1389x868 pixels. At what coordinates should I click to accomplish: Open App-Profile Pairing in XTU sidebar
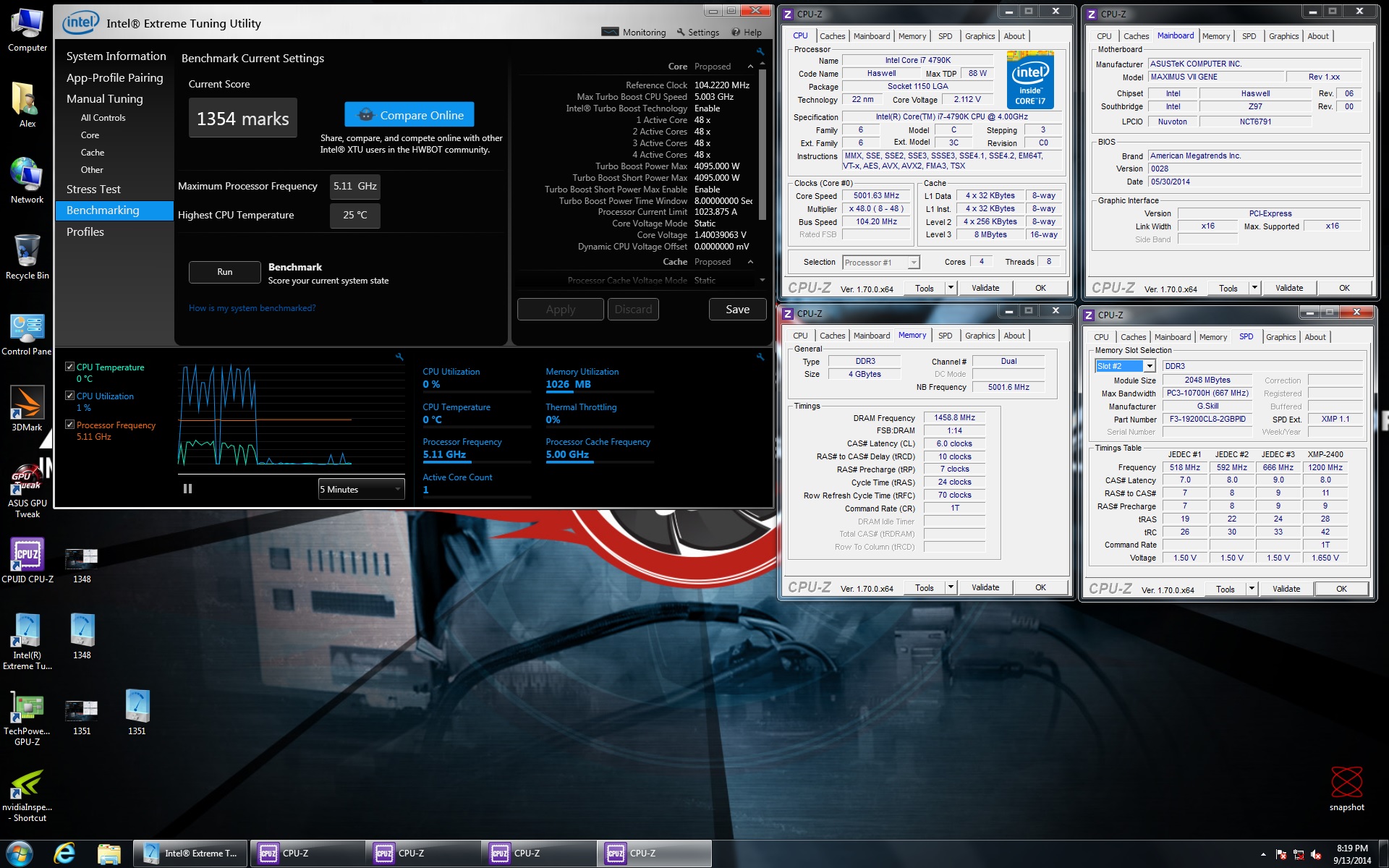(x=114, y=78)
